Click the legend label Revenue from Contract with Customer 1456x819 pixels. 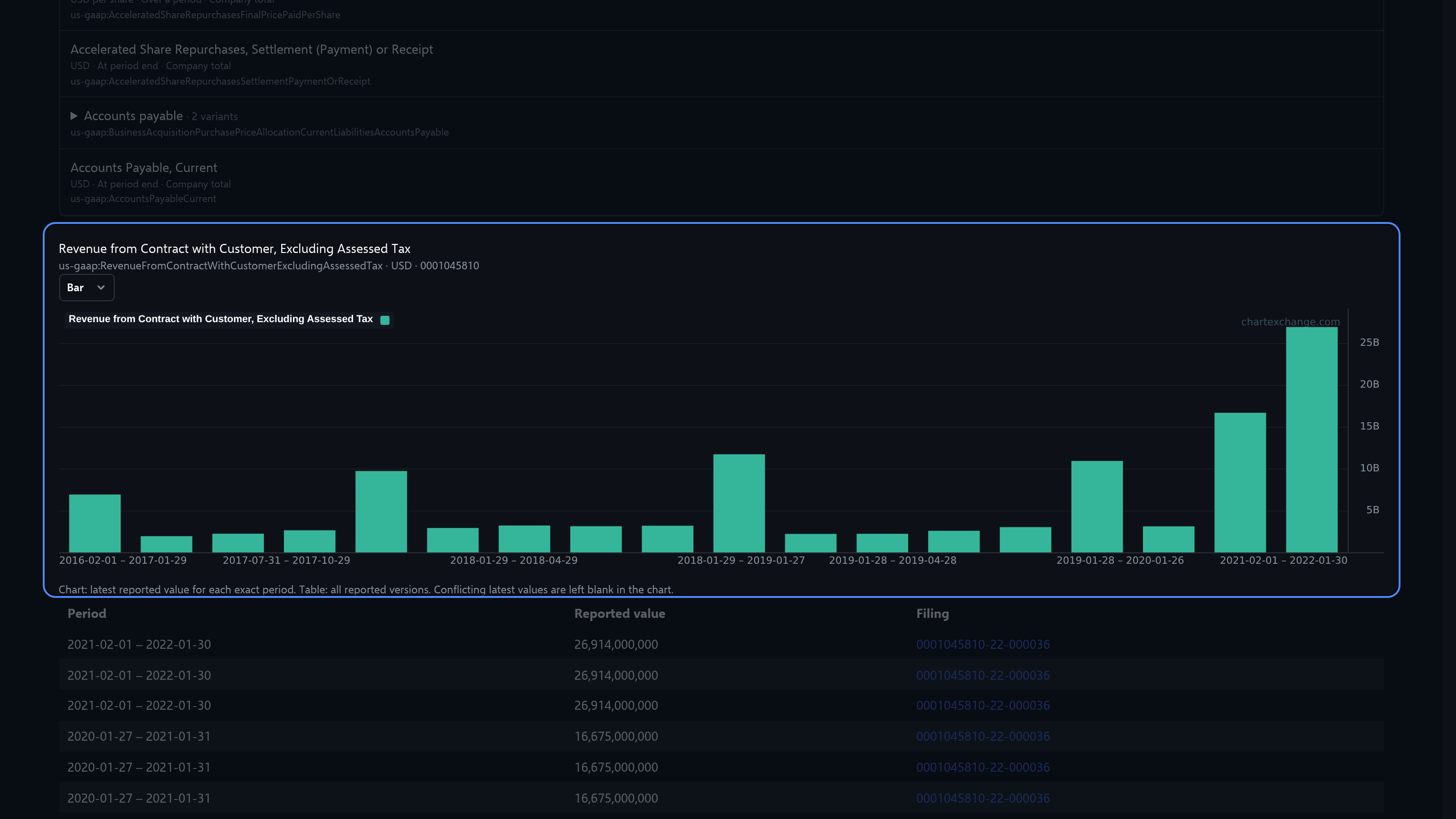click(x=220, y=319)
